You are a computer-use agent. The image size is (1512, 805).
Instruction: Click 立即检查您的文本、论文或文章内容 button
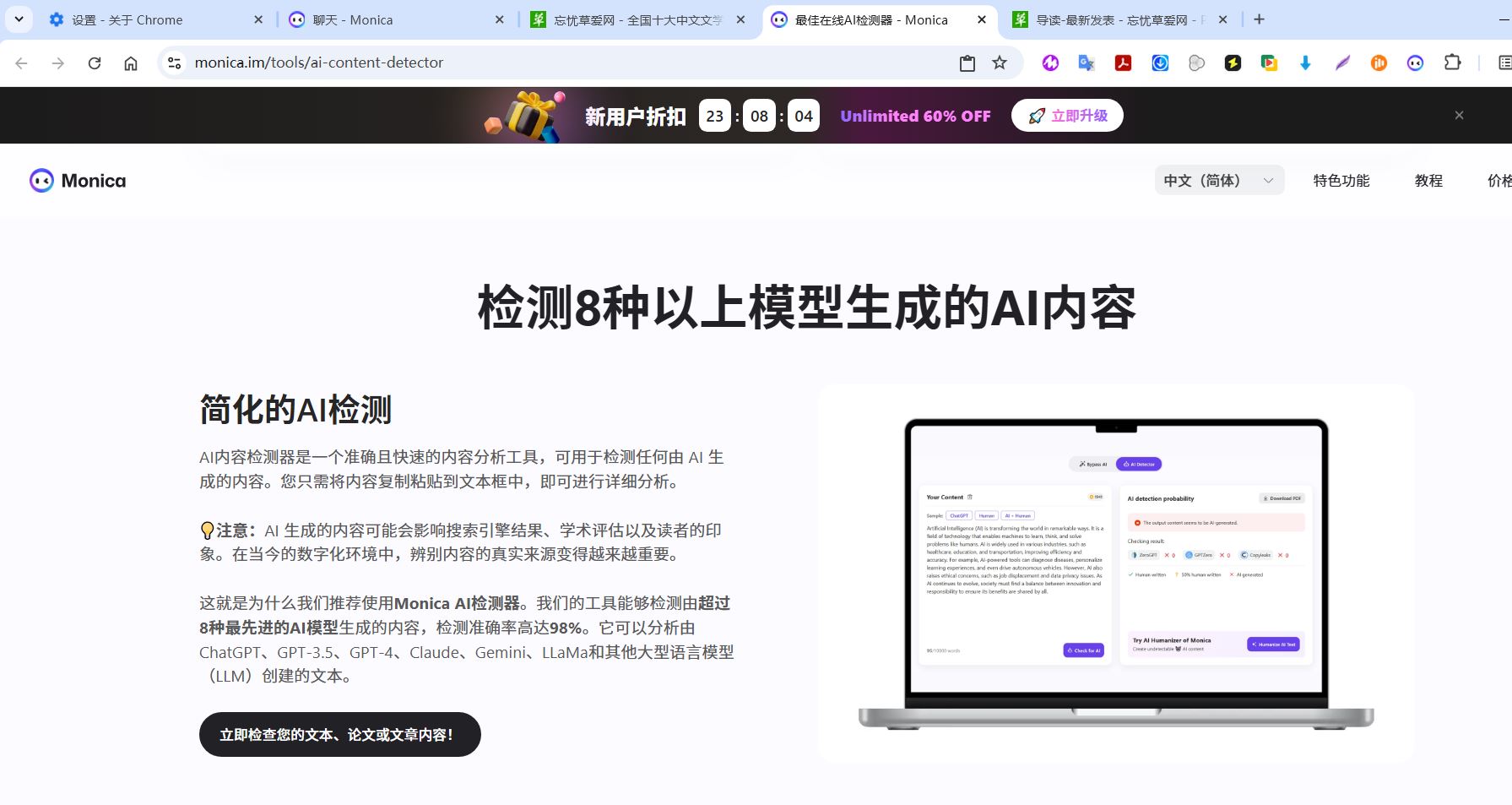pos(340,735)
